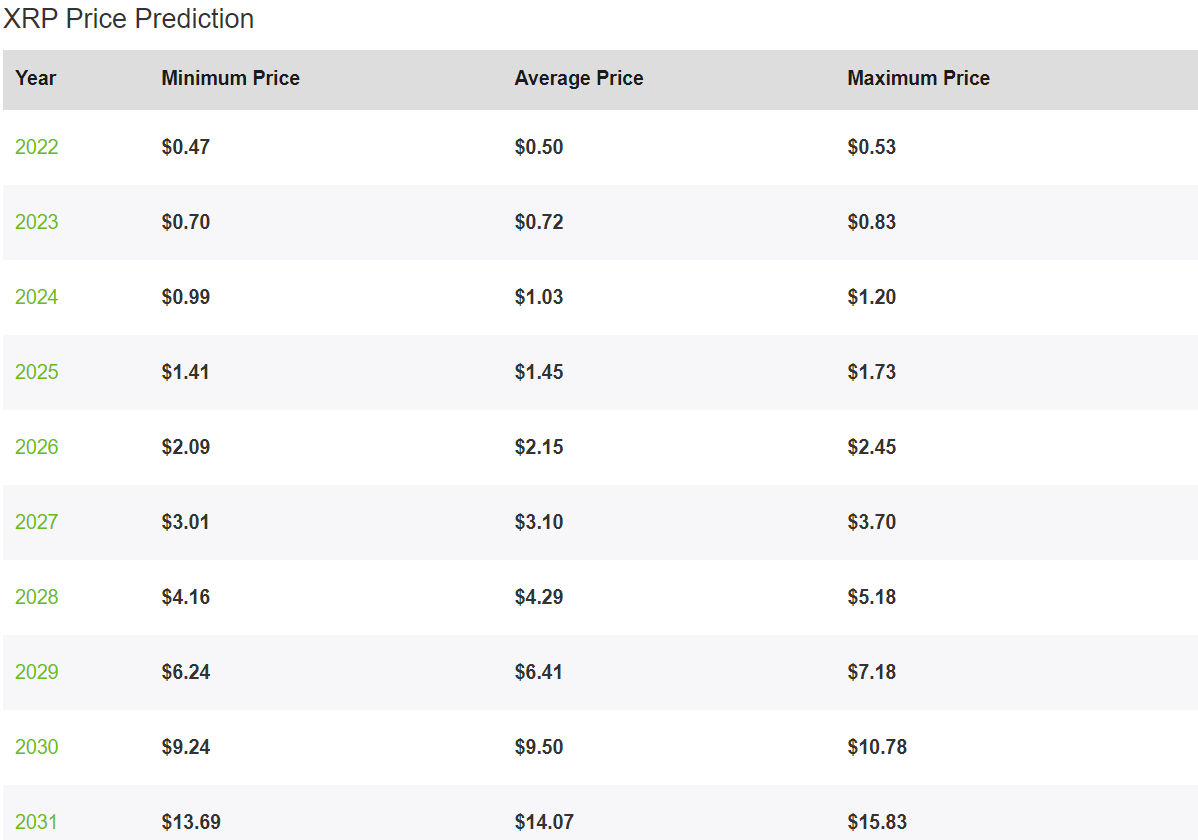Open the 2026 year link
1198x840 pixels.
click(x=37, y=447)
